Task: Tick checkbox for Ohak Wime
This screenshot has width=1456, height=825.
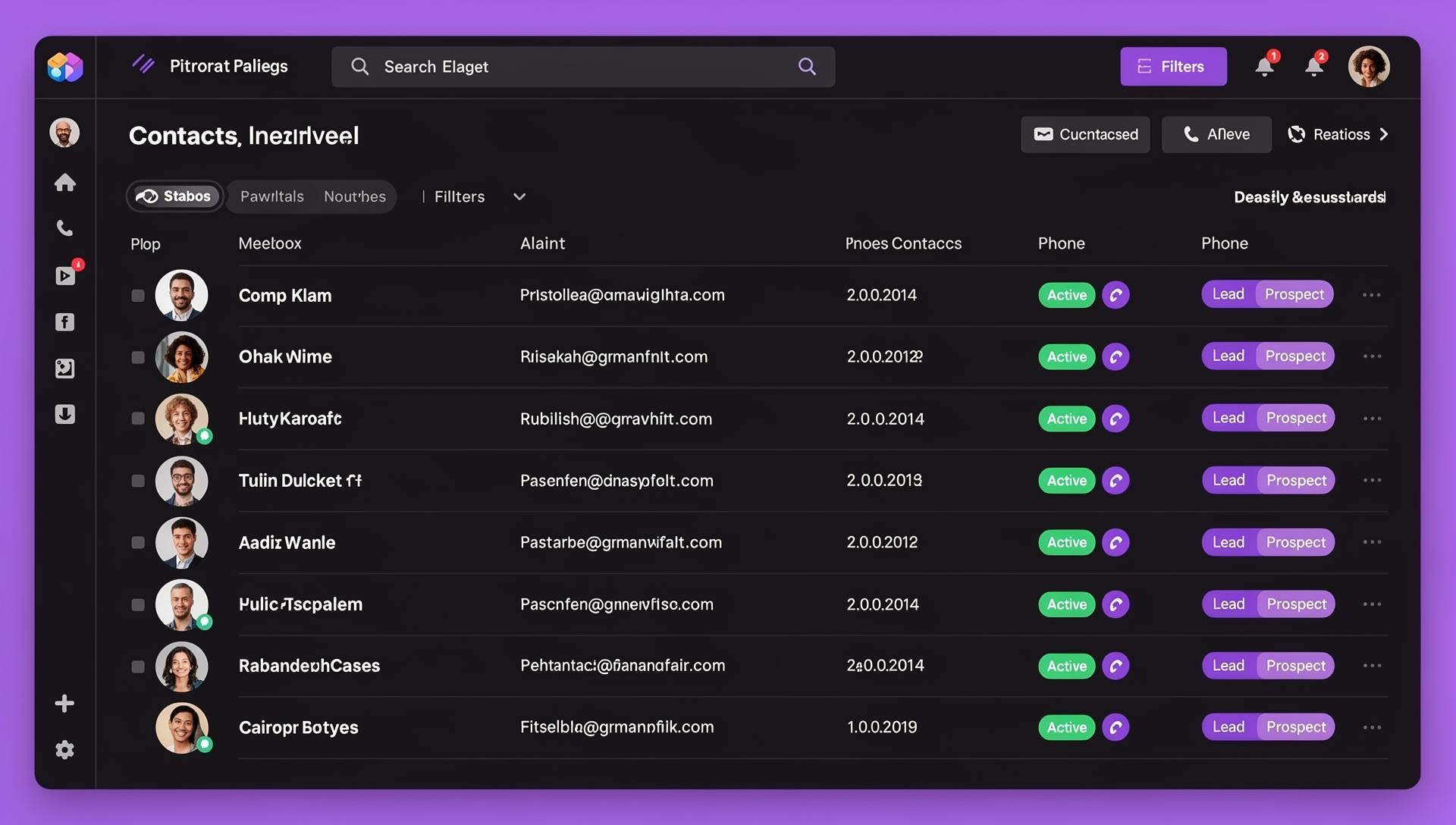Action: click(138, 357)
